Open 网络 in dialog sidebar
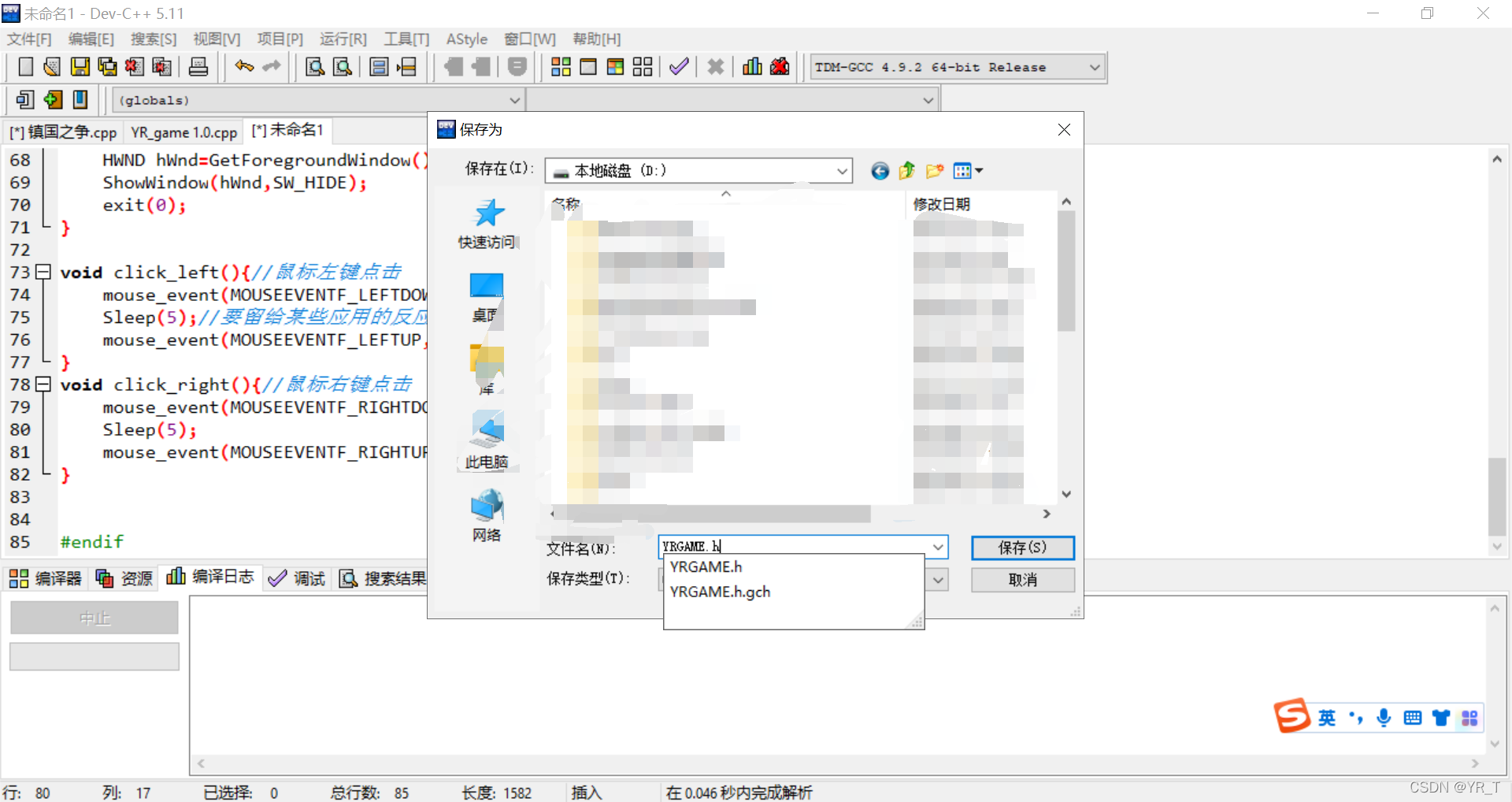Image resolution: width=1512 pixels, height=802 pixels. (x=487, y=515)
